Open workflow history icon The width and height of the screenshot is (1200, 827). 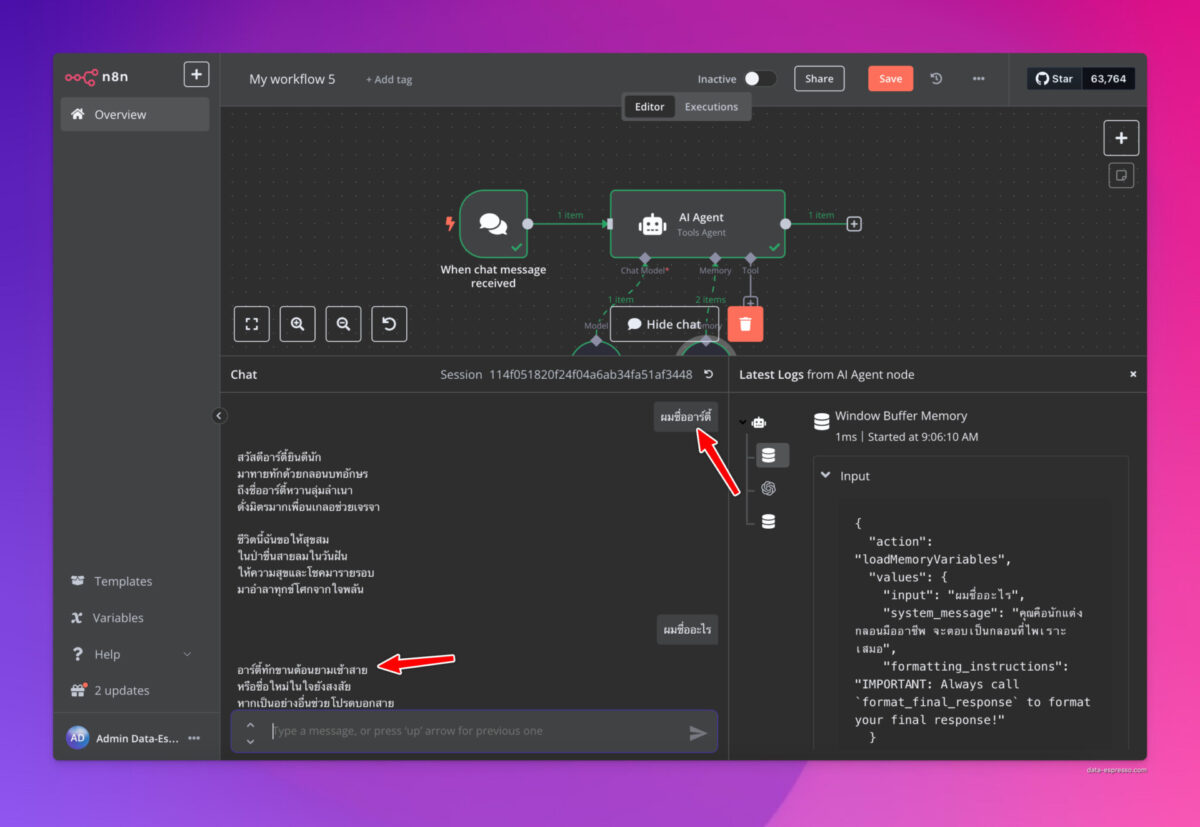coord(936,79)
